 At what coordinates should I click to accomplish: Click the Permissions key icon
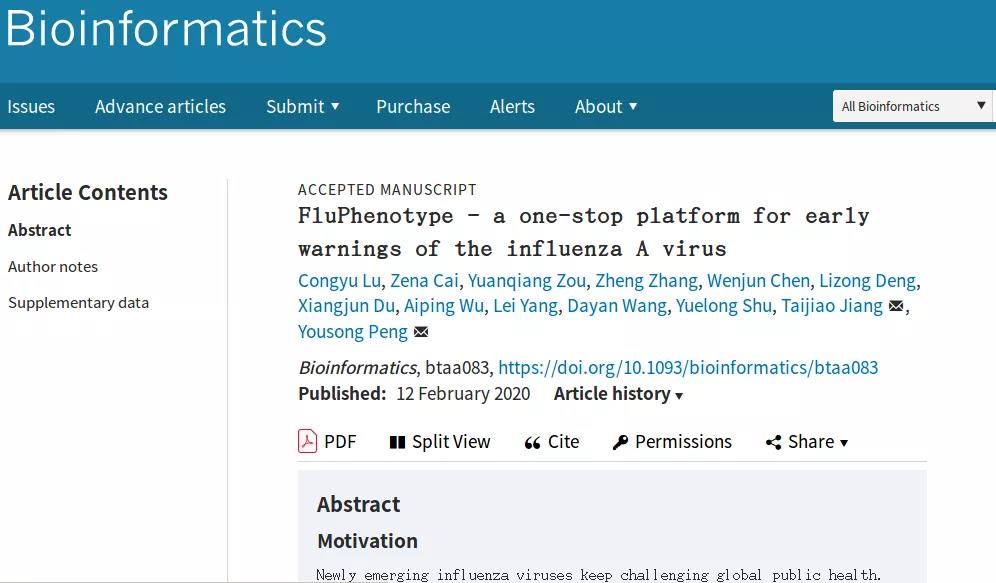(x=620, y=442)
